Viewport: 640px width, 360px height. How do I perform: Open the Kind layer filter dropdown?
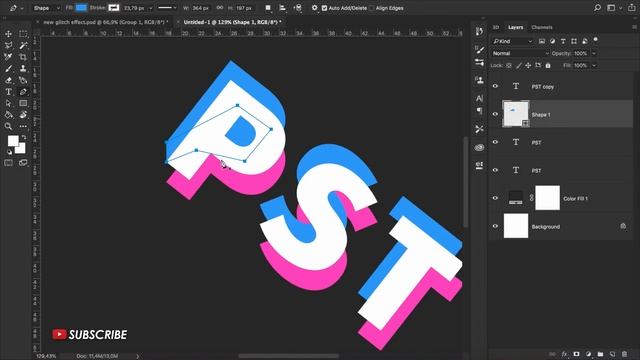pos(513,41)
